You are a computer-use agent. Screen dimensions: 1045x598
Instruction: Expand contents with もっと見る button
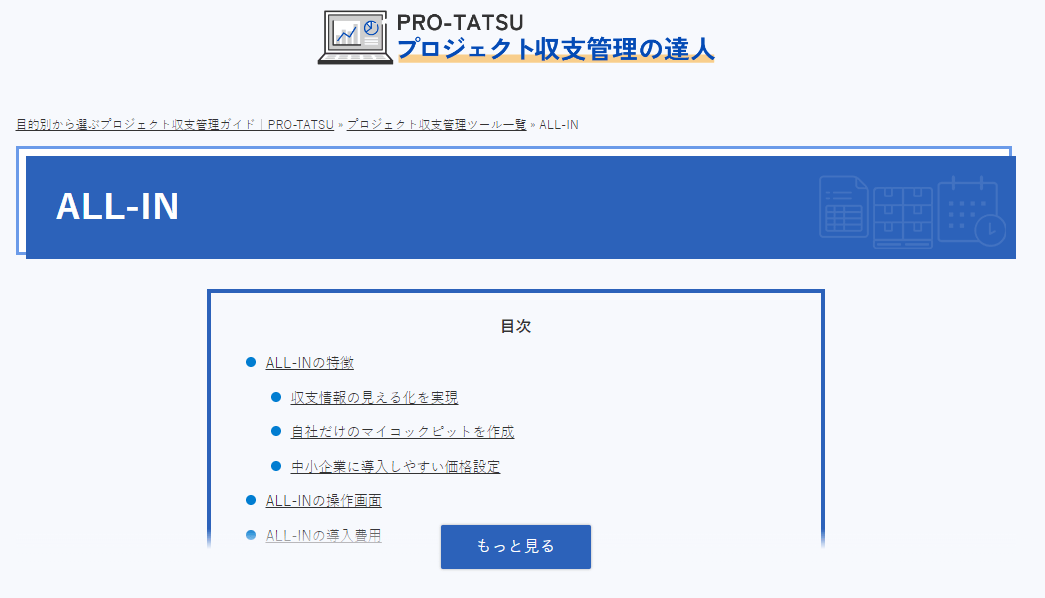coord(515,546)
